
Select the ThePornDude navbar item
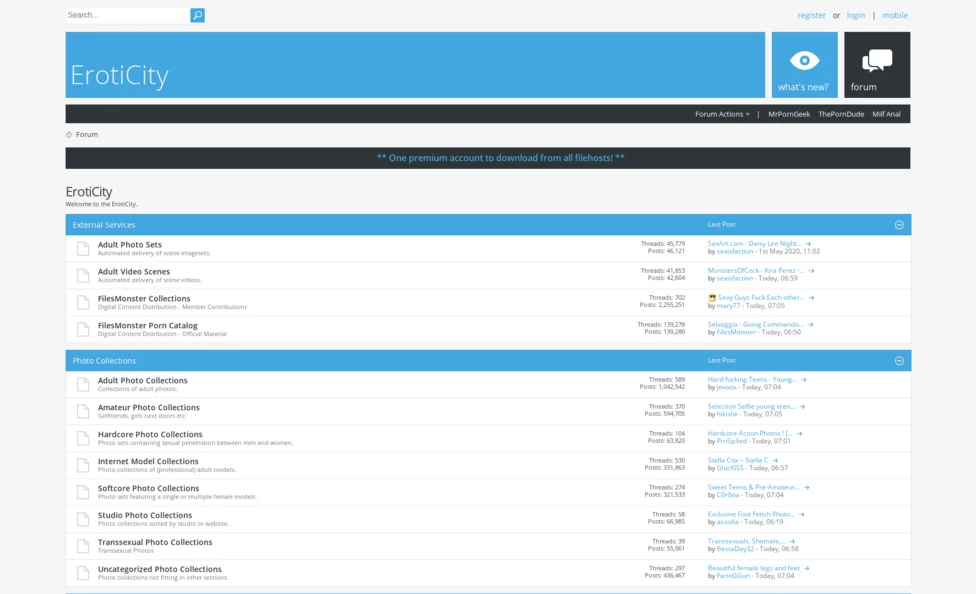click(840, 114)
